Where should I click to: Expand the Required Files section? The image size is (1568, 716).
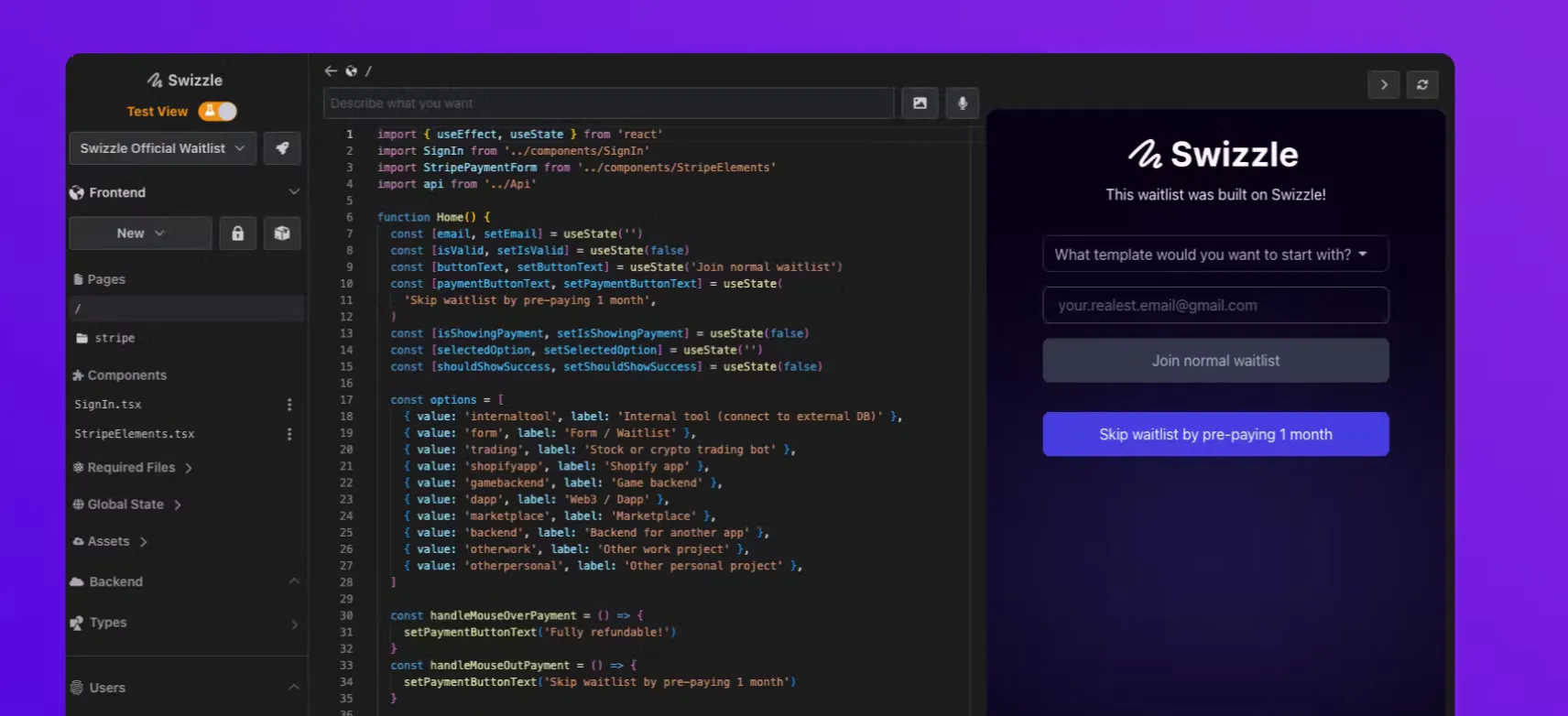133,468
